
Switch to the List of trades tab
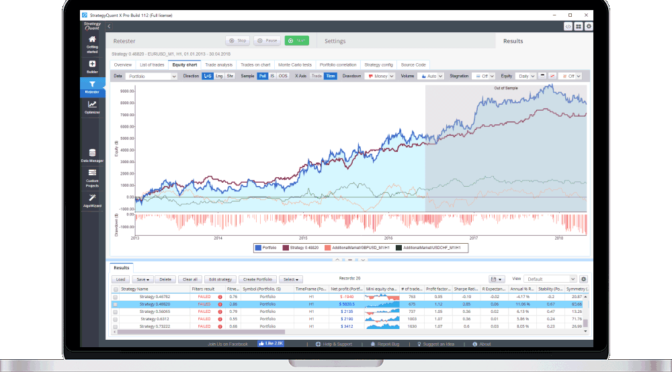pyautogui.click(x=152, y=65)
